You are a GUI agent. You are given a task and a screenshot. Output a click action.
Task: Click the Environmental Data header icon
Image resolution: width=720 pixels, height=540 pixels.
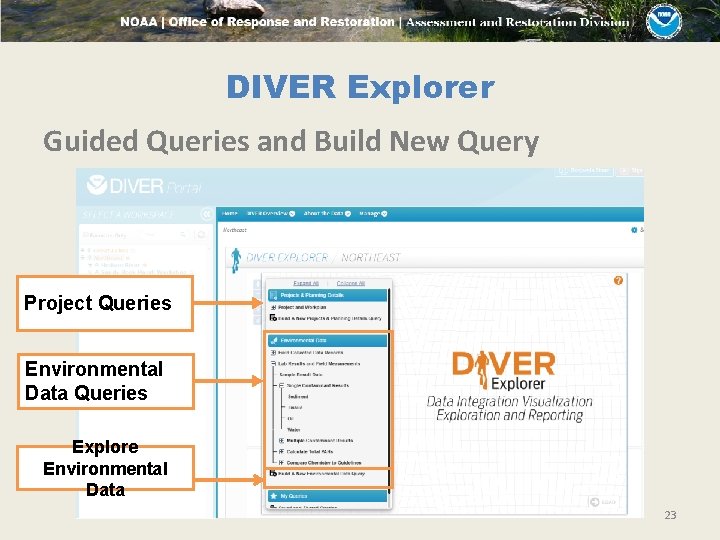[274, 340]
